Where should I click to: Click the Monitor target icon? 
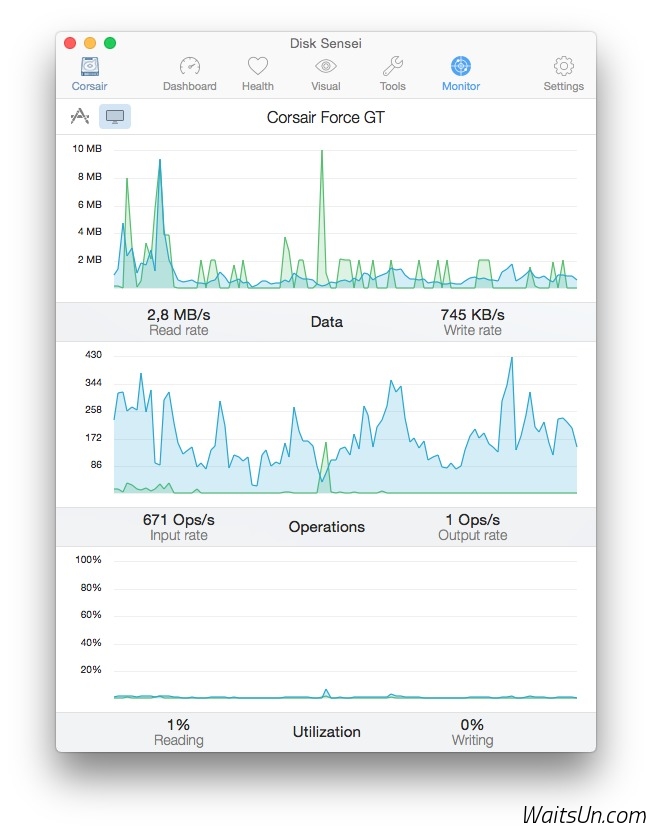pos(461,68)
